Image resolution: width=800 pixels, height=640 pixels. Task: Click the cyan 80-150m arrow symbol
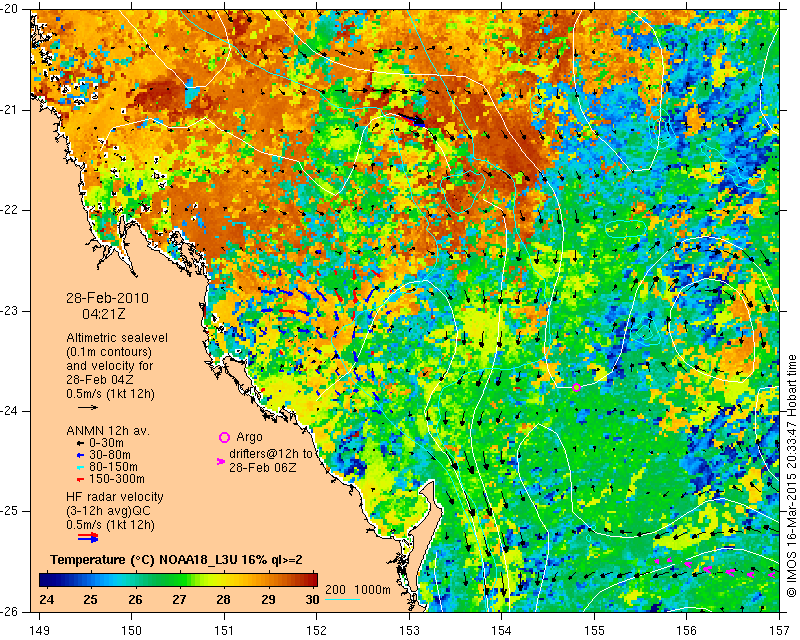[80, 467]
